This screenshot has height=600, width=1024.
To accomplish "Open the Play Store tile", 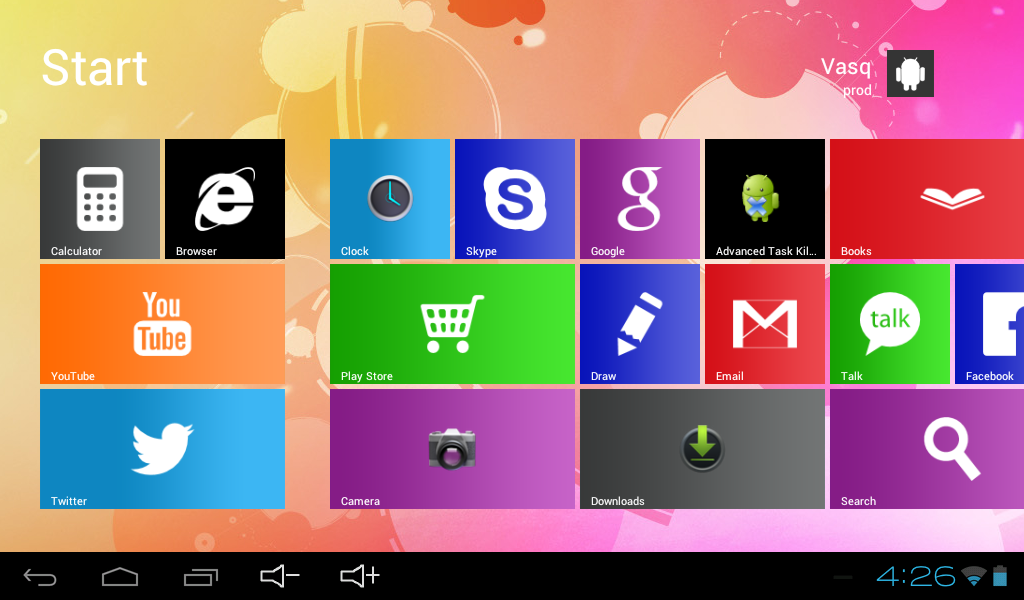I will point(452,324).
